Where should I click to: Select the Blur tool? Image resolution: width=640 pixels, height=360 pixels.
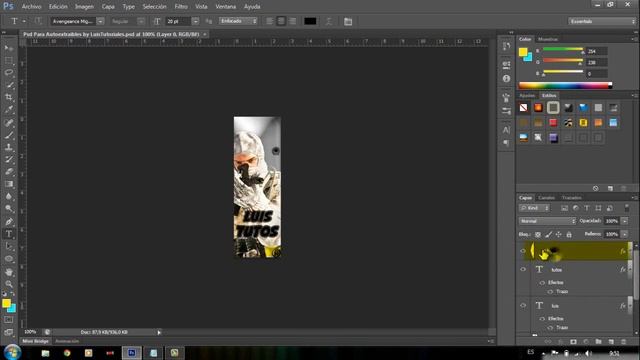point(9,196)
